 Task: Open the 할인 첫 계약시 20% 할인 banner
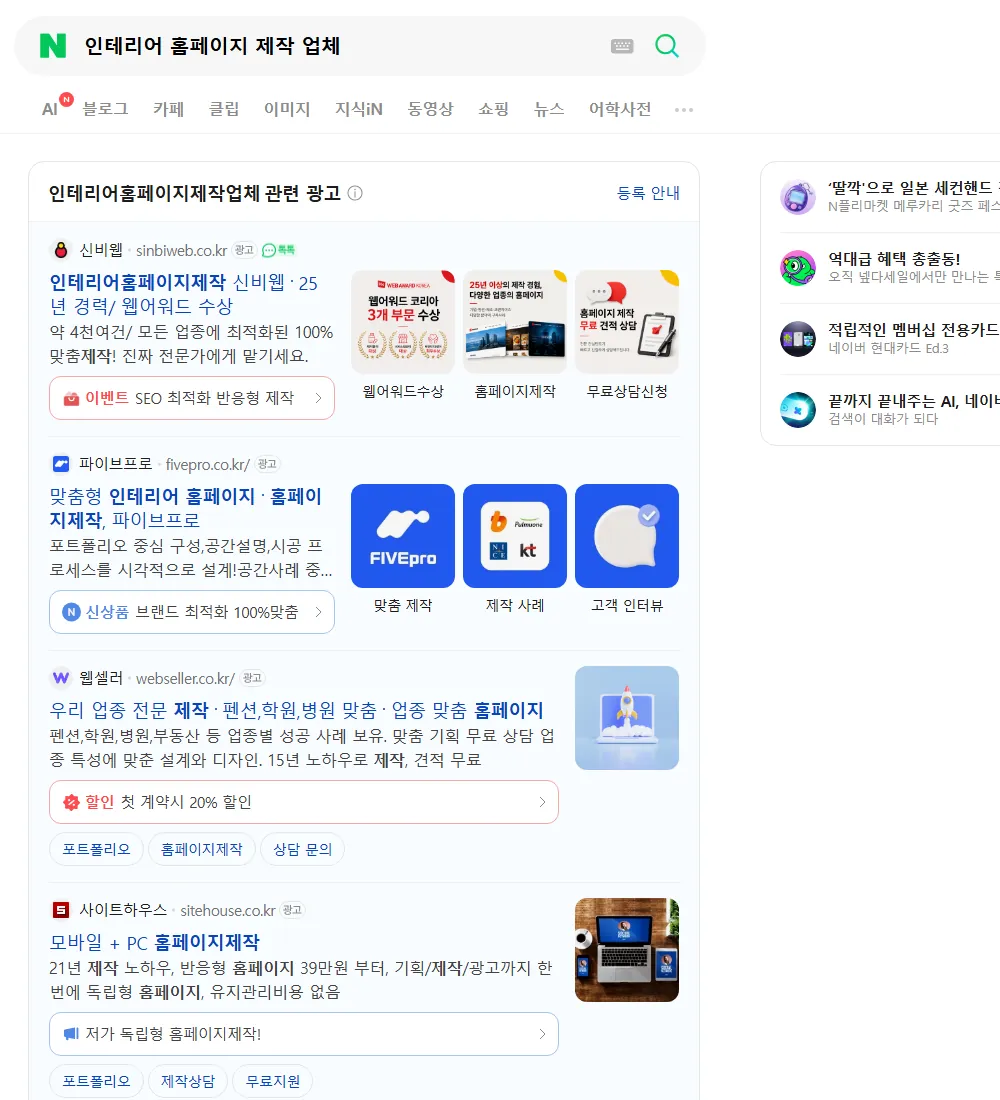(x=304, y=802)
